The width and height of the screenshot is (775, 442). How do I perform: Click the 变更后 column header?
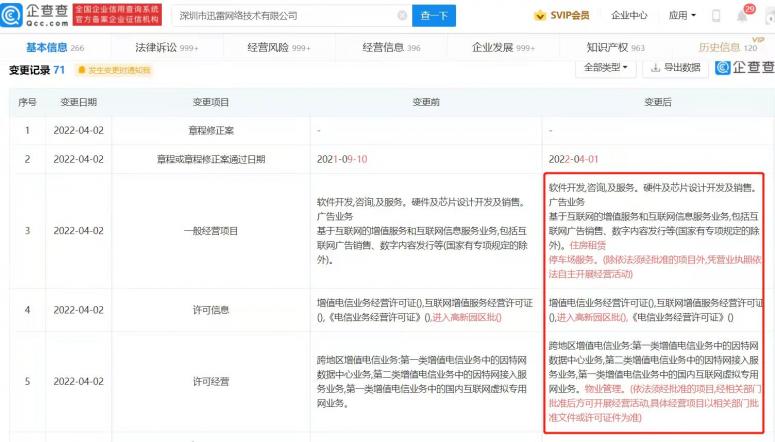pos(658,102)
